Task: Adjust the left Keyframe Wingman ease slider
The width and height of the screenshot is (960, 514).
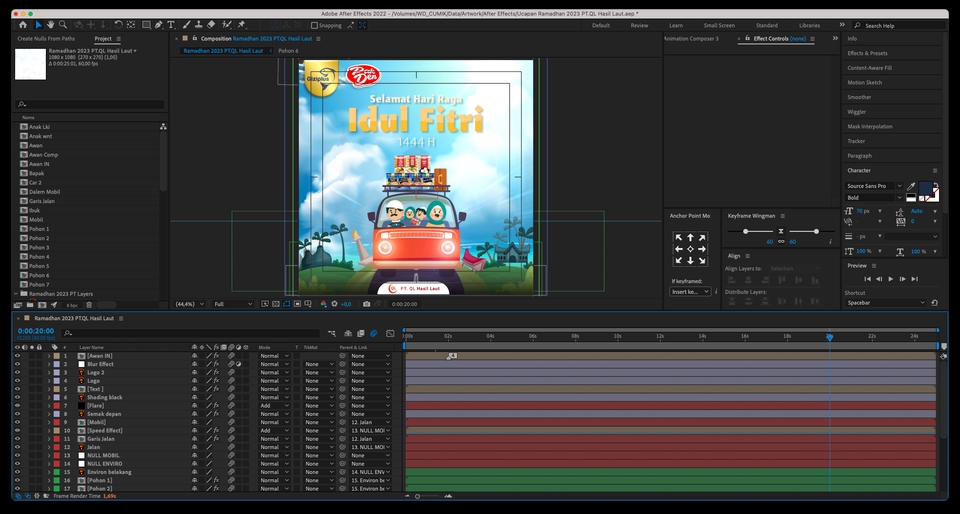Action: coord(745,231)
